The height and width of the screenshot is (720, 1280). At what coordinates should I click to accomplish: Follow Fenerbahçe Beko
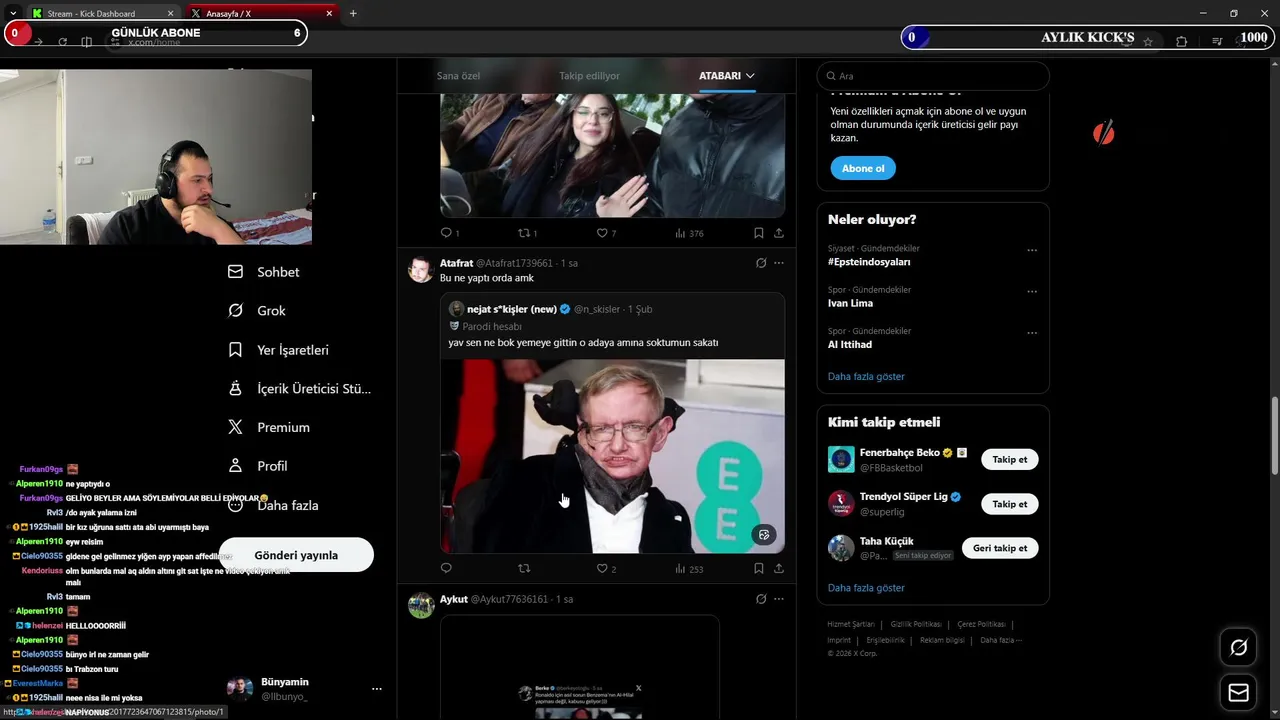tap(1009, 460)
